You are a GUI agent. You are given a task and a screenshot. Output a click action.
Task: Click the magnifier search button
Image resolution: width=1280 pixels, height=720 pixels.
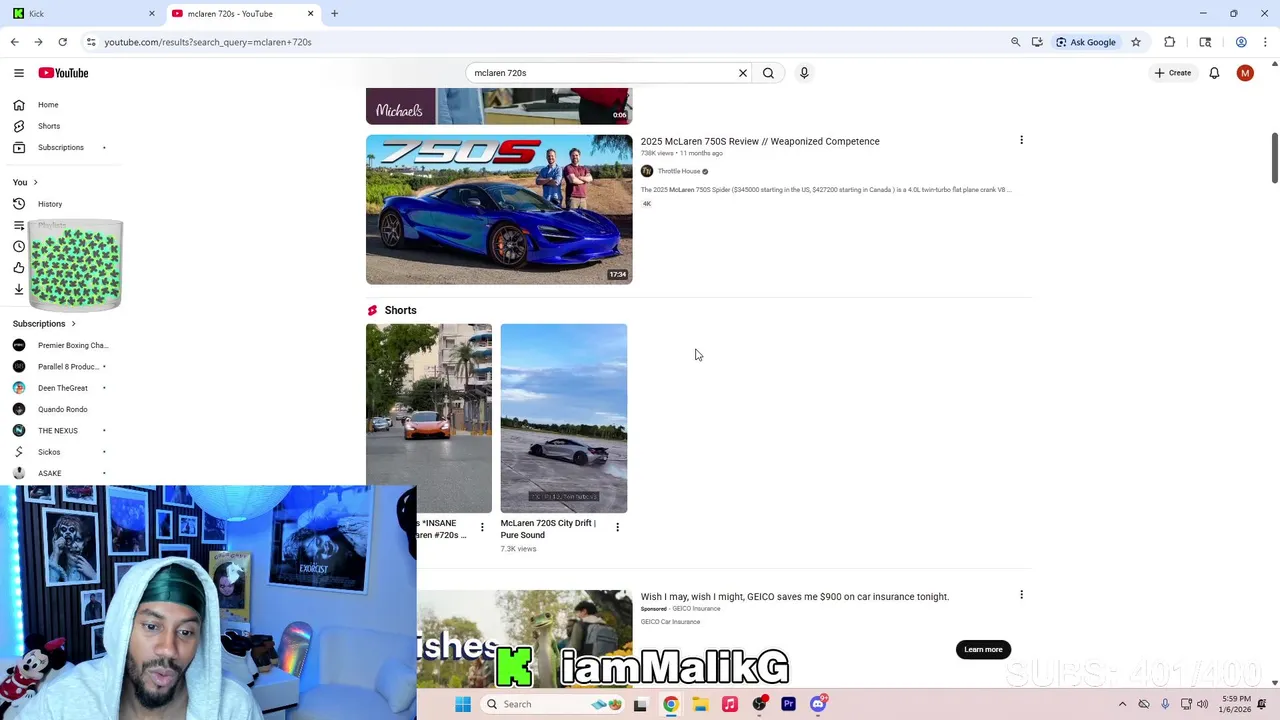pyautogui.click(x=768, y=73)
